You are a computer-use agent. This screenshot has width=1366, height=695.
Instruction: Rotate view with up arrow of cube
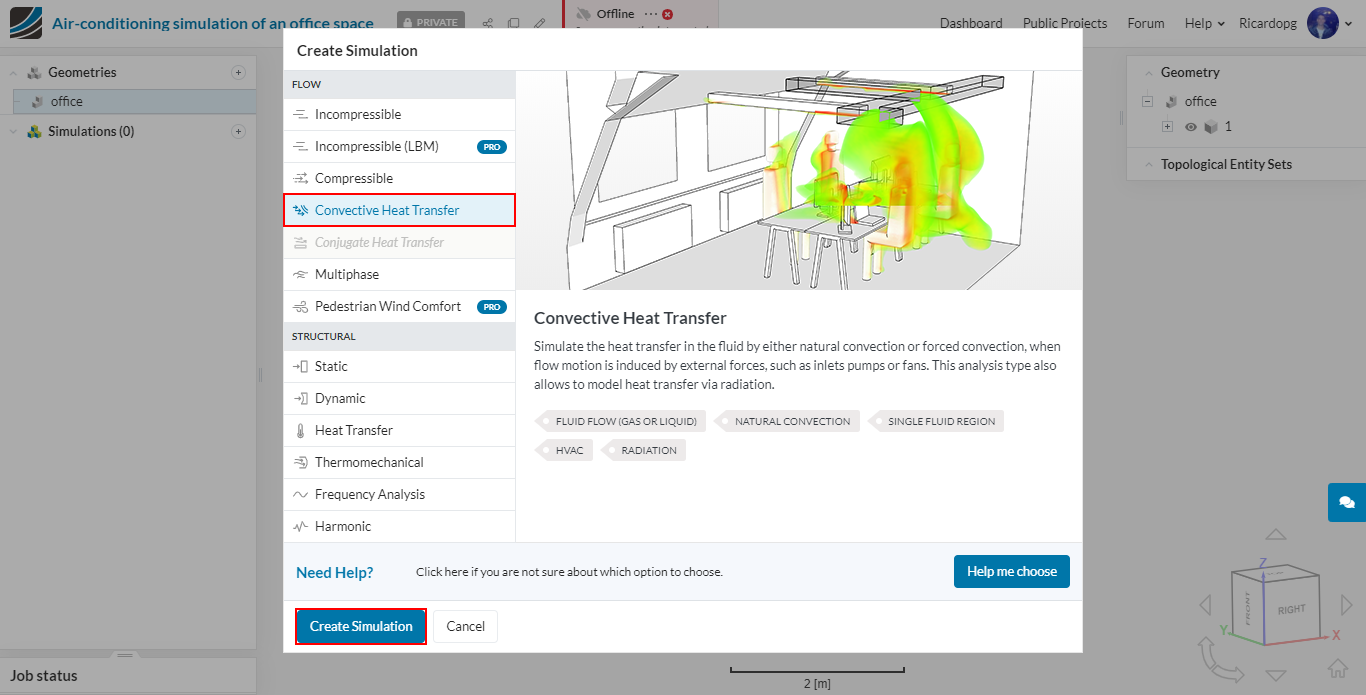click(1276, 535)
